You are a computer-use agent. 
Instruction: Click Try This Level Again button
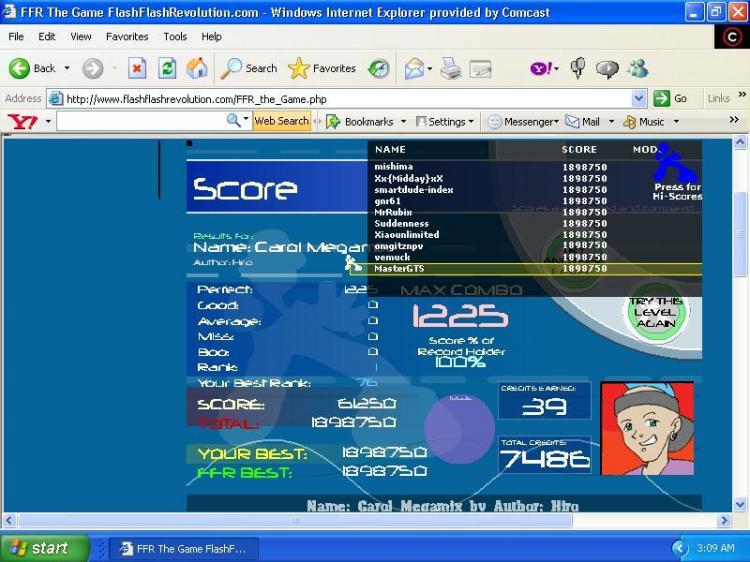click(655, 313)
